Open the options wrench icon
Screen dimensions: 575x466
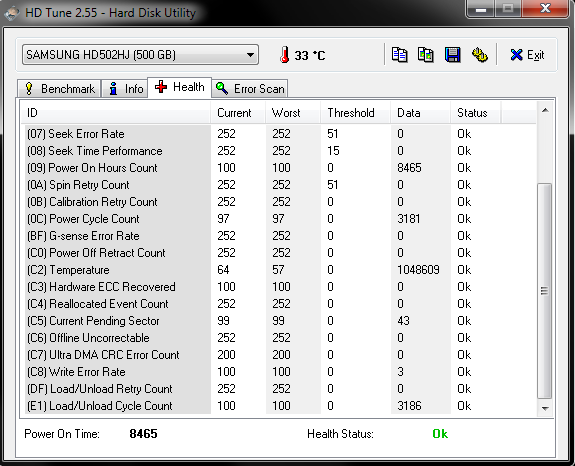coord(479,55)
